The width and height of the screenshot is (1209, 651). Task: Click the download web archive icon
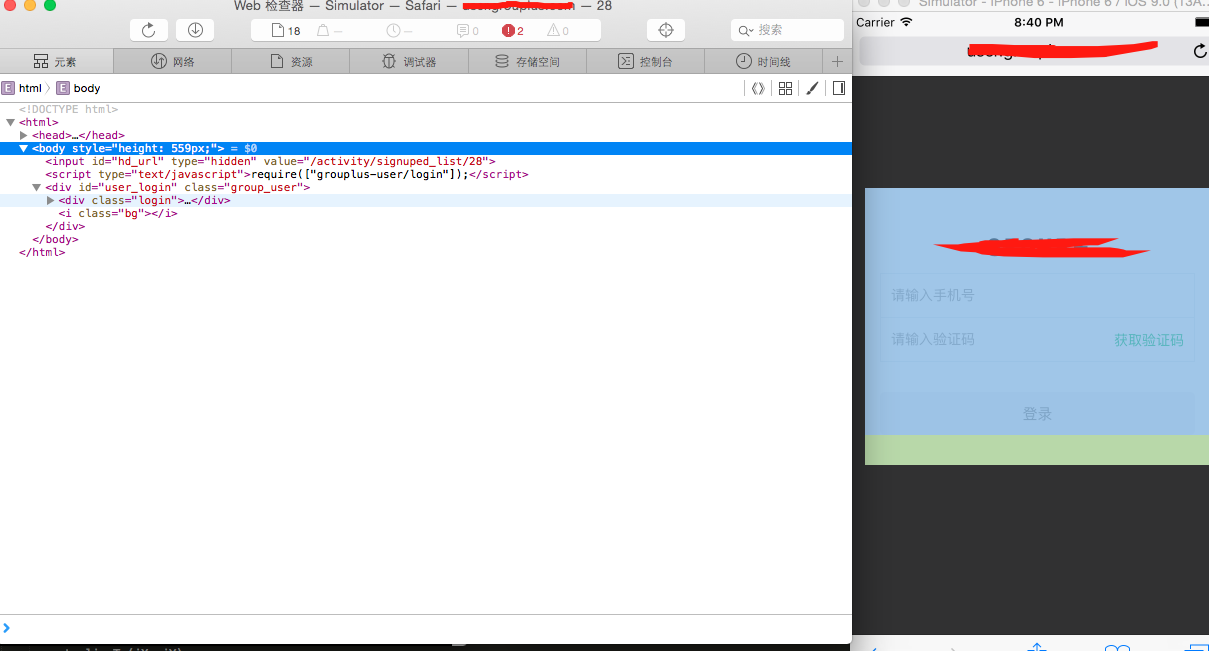195,30
